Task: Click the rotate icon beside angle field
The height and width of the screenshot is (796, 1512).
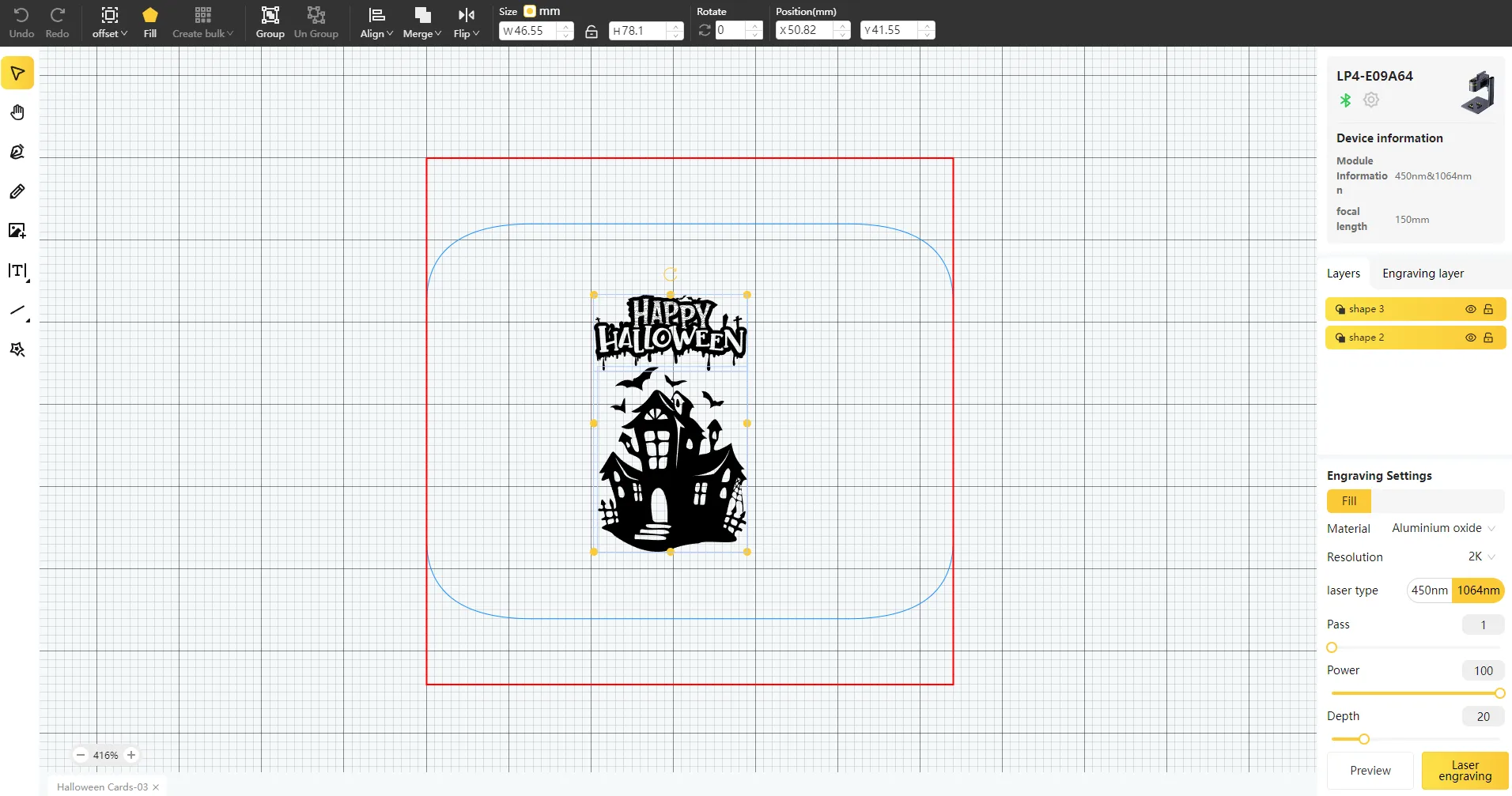Action: click(705, 30)
